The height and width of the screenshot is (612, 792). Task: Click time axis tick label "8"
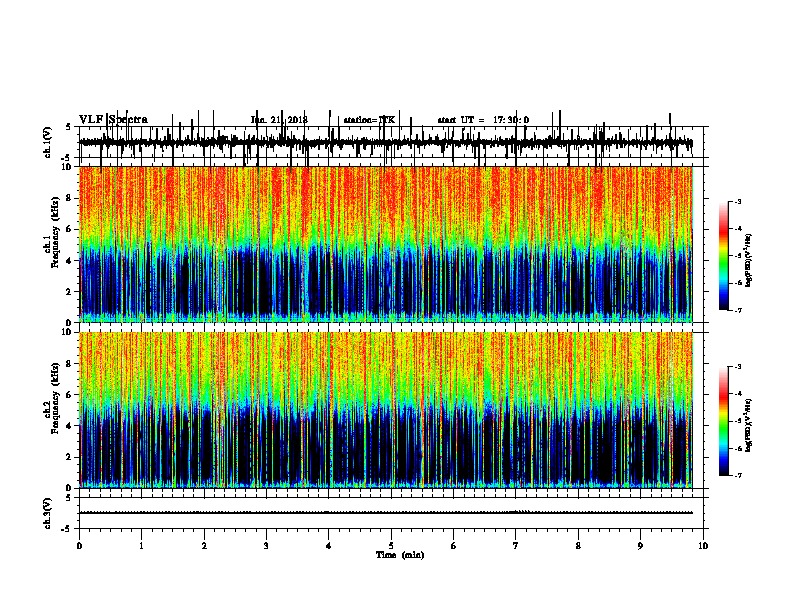coord(578,546)
